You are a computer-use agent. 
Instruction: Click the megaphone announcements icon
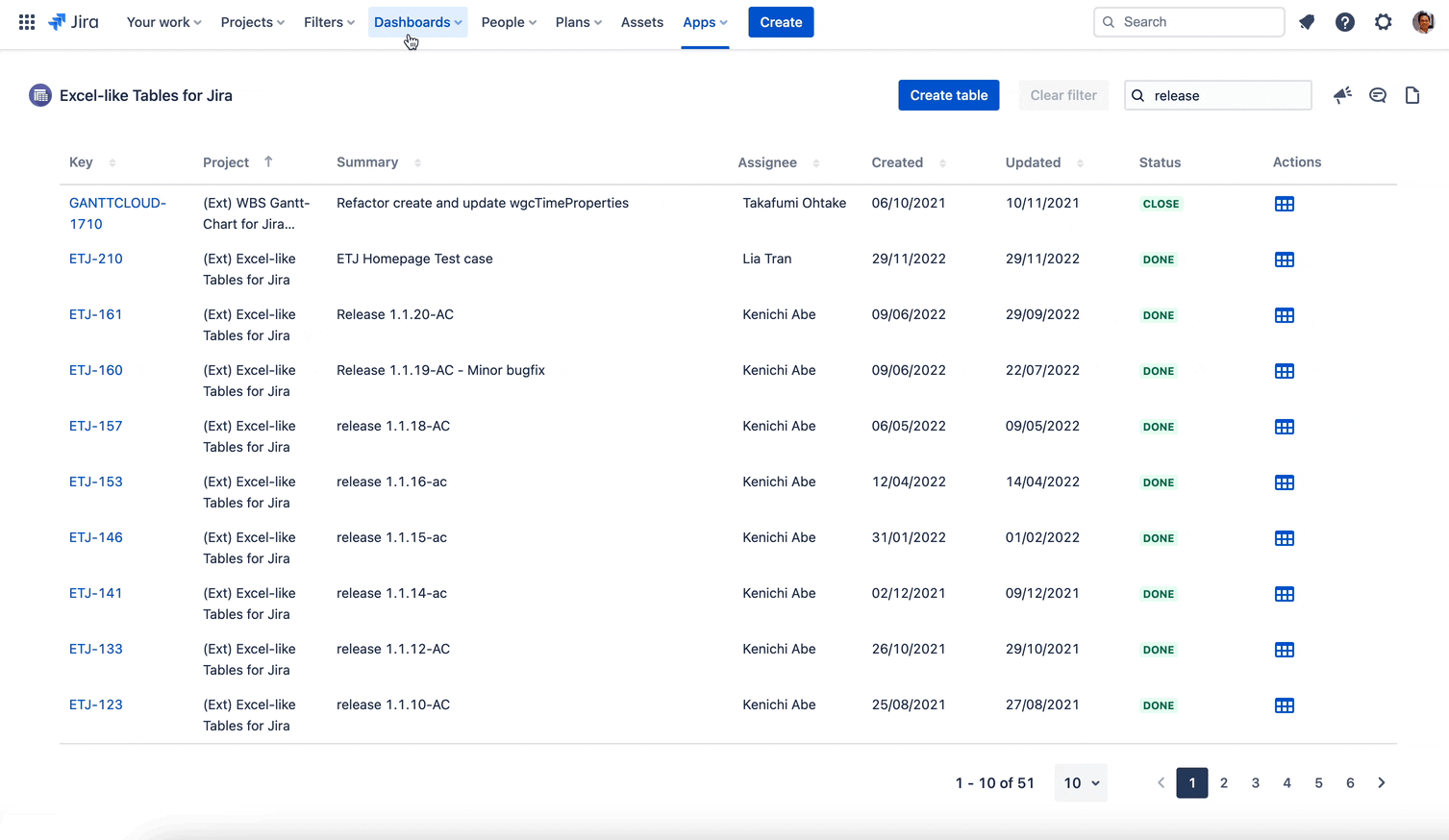point(1342,95)
